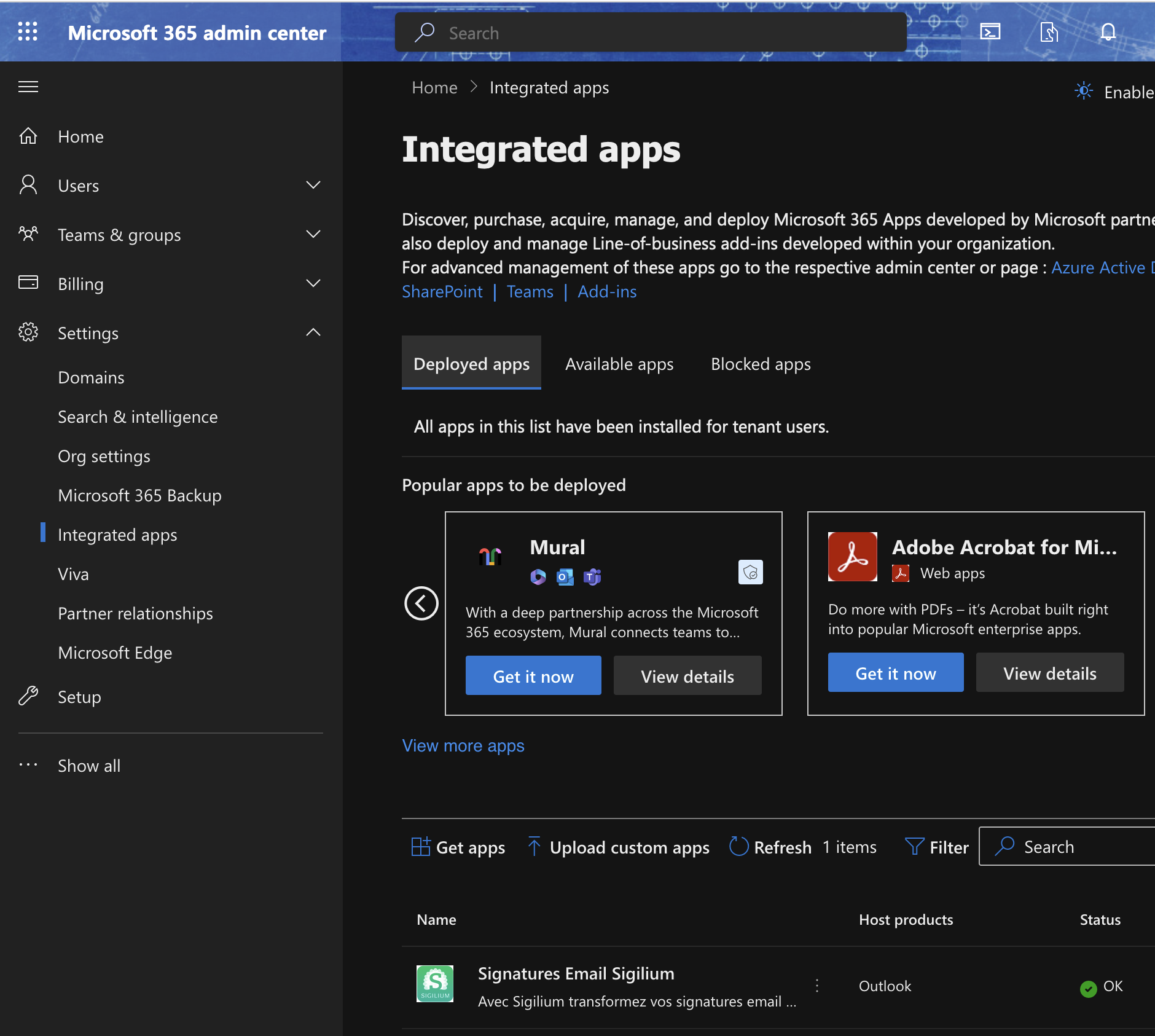
Task: Click the Refresh icon in the toolbar
Action: pos(738,847)
